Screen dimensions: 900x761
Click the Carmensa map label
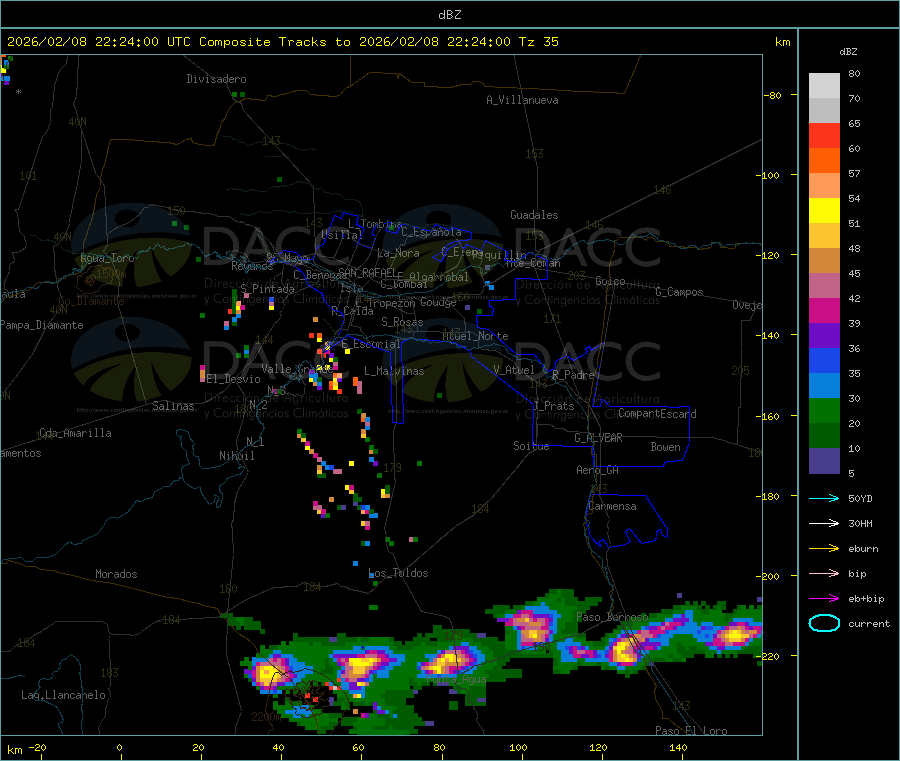click(612, 506)
